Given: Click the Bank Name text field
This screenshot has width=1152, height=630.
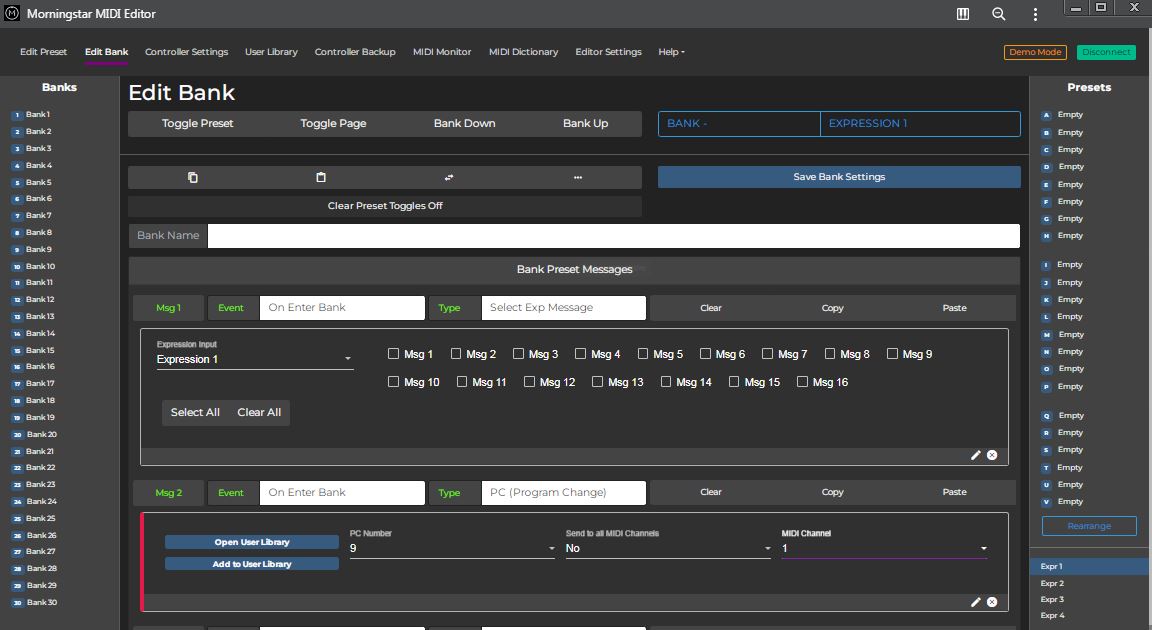Looking at the screenshot, I should pos(613,236).
